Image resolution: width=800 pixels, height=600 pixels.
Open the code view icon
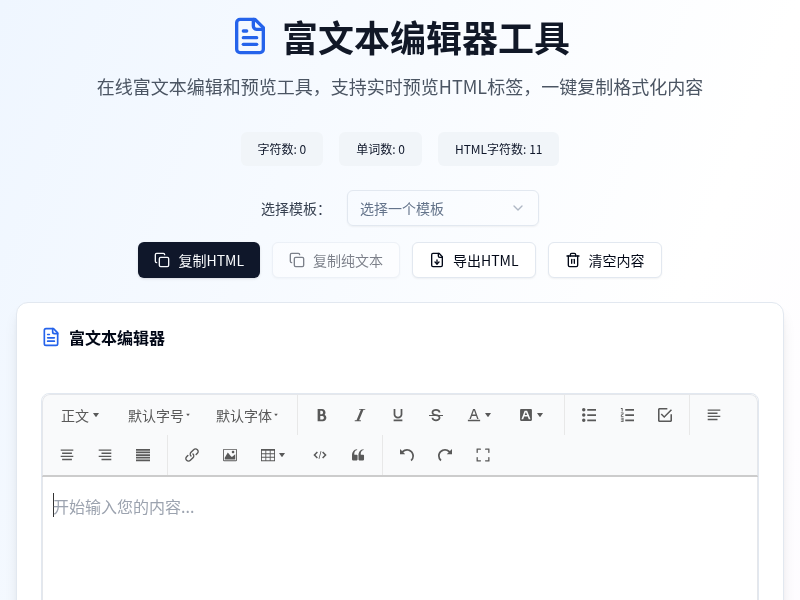pos(320,455)
